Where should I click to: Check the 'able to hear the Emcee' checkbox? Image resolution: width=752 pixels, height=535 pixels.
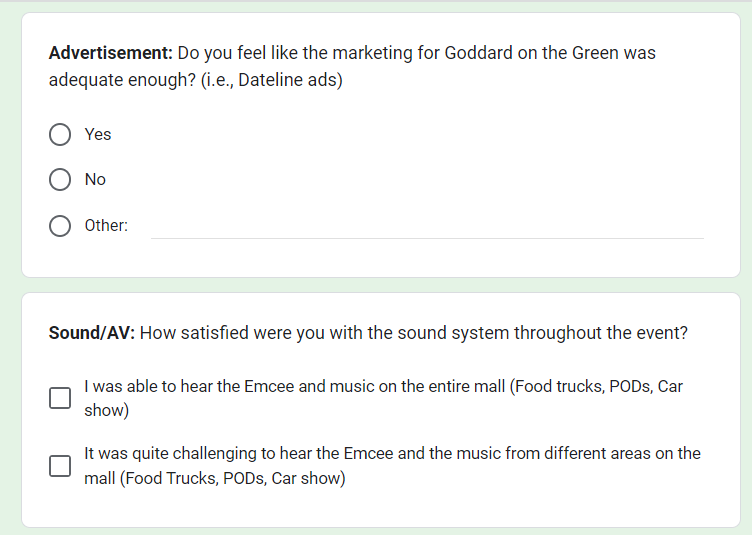[x=60, y=398]
